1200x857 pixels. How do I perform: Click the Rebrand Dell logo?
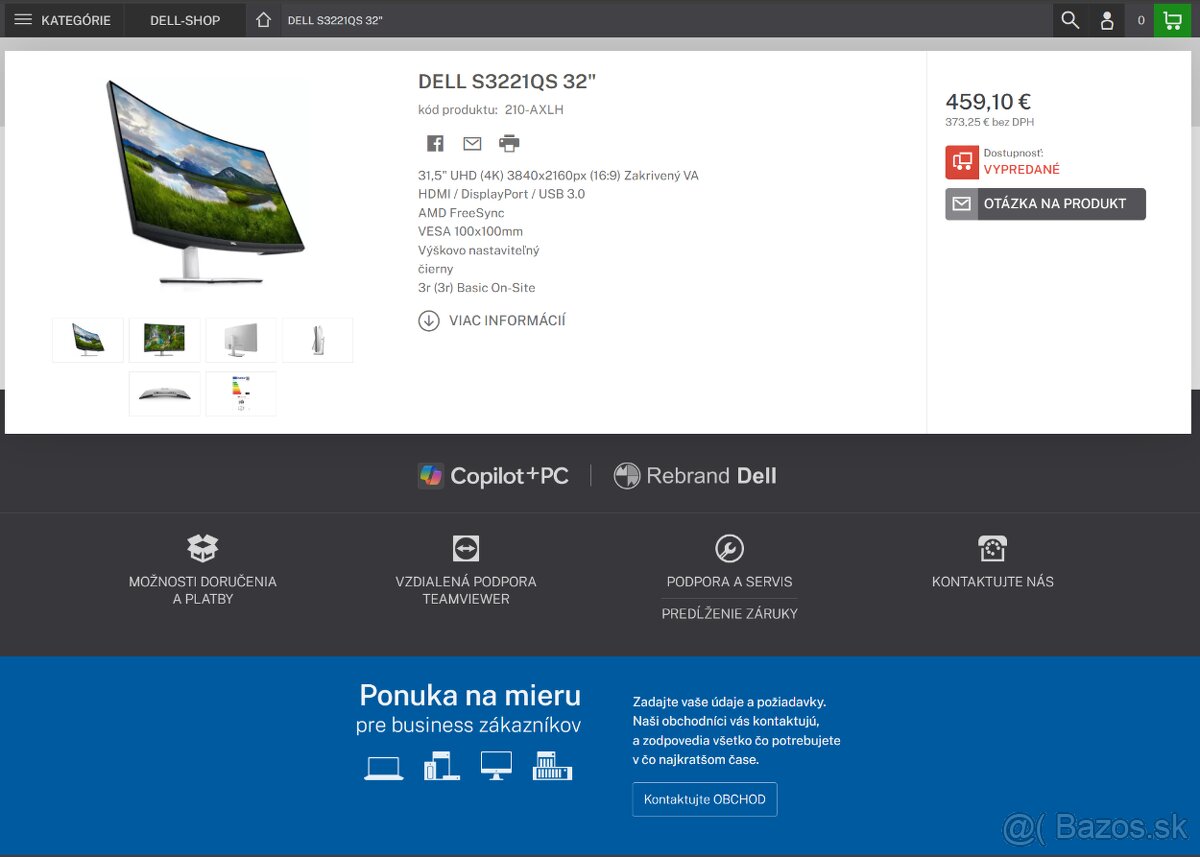[x=695, y=475]
